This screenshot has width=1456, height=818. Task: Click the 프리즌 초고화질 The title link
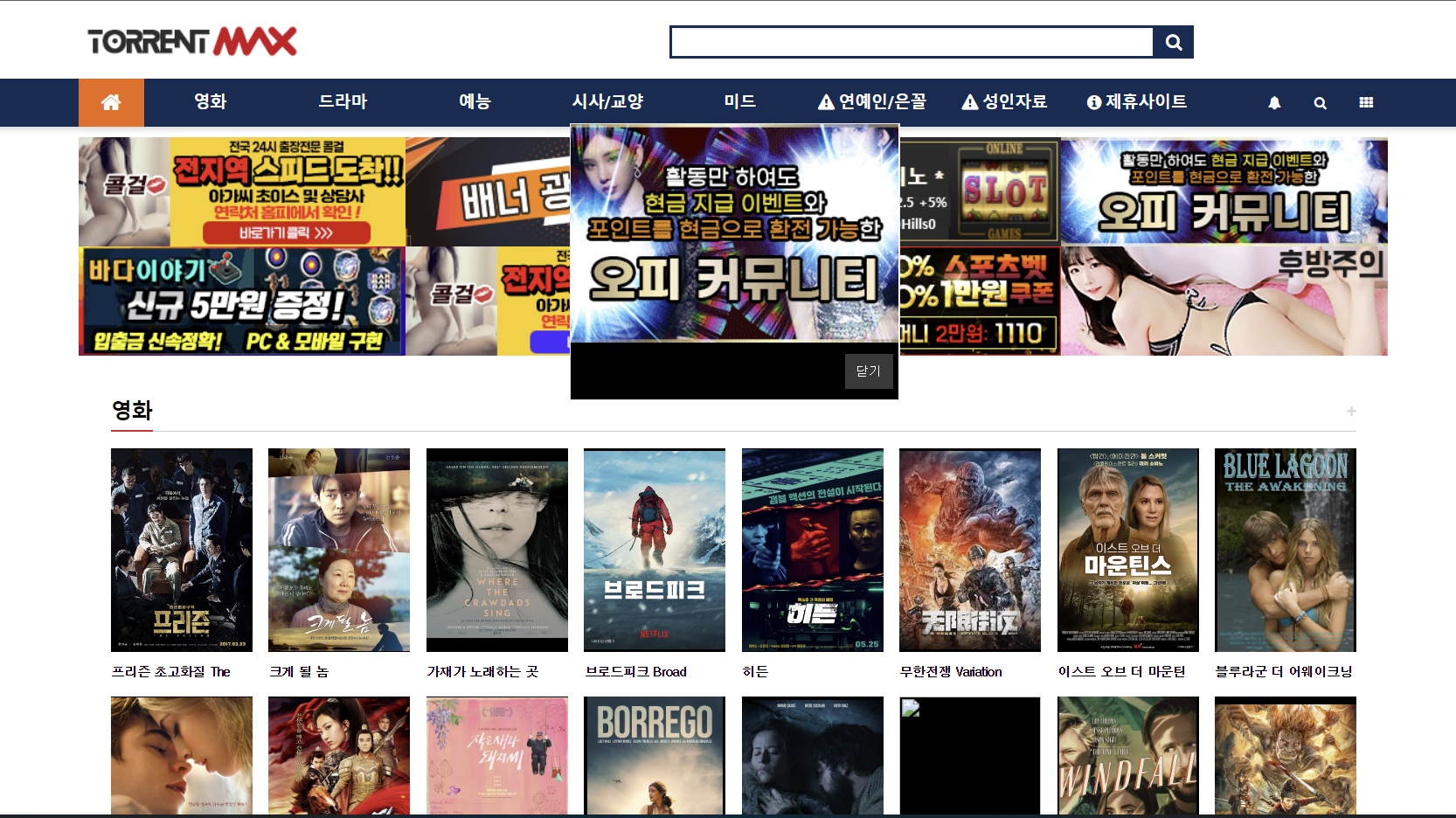click(171, 671)
